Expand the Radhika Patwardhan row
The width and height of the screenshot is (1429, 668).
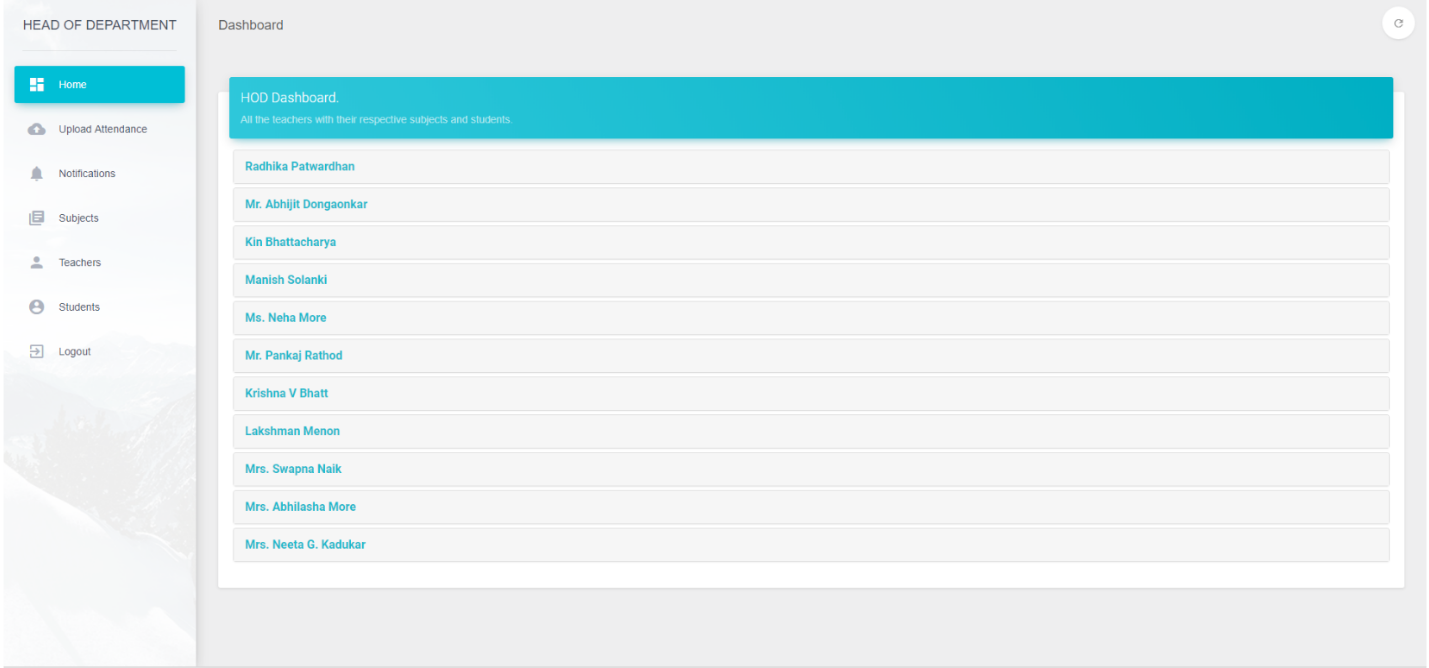[x=811, y=167]
